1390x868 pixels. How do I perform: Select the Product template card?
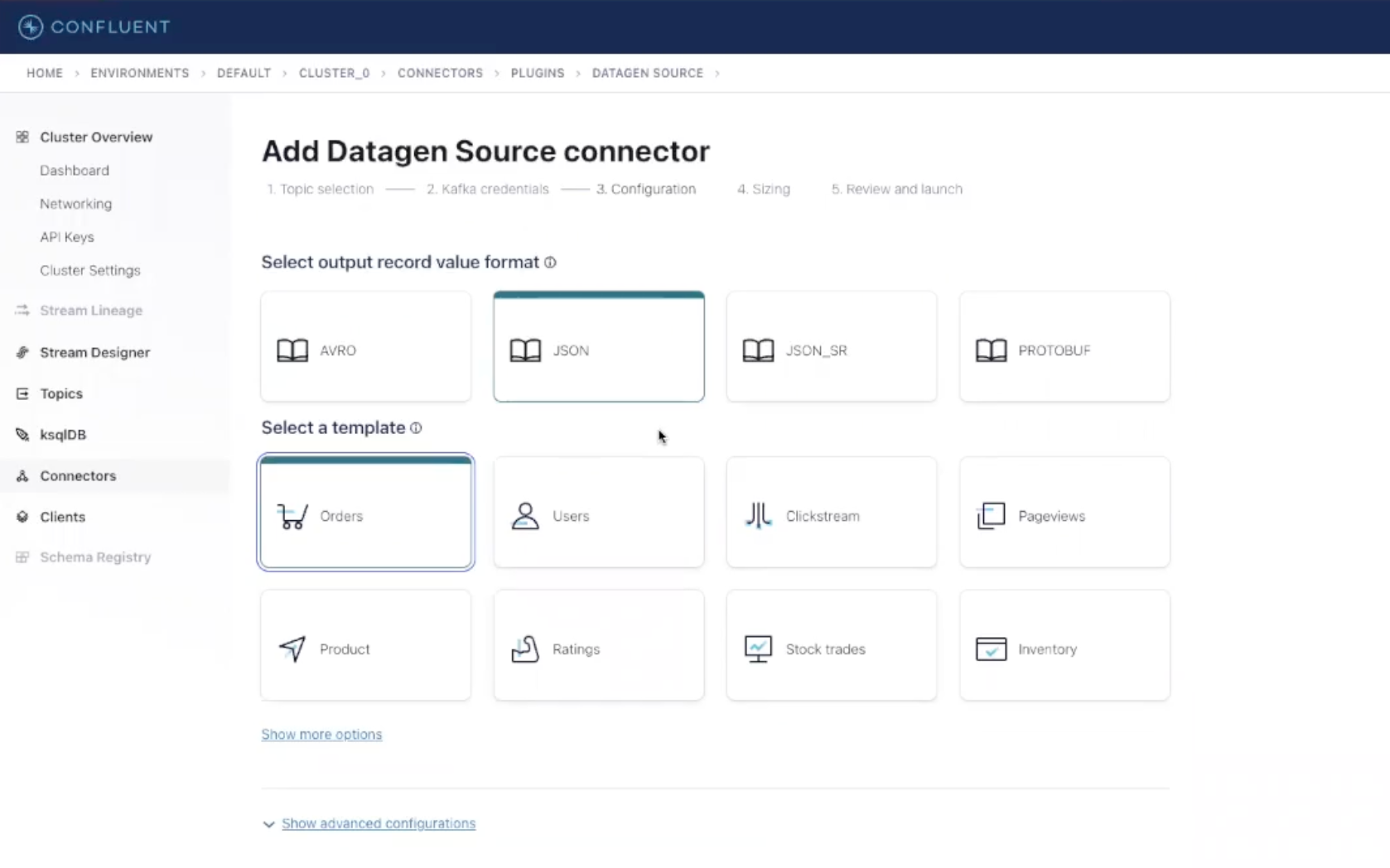pos(365,645)
